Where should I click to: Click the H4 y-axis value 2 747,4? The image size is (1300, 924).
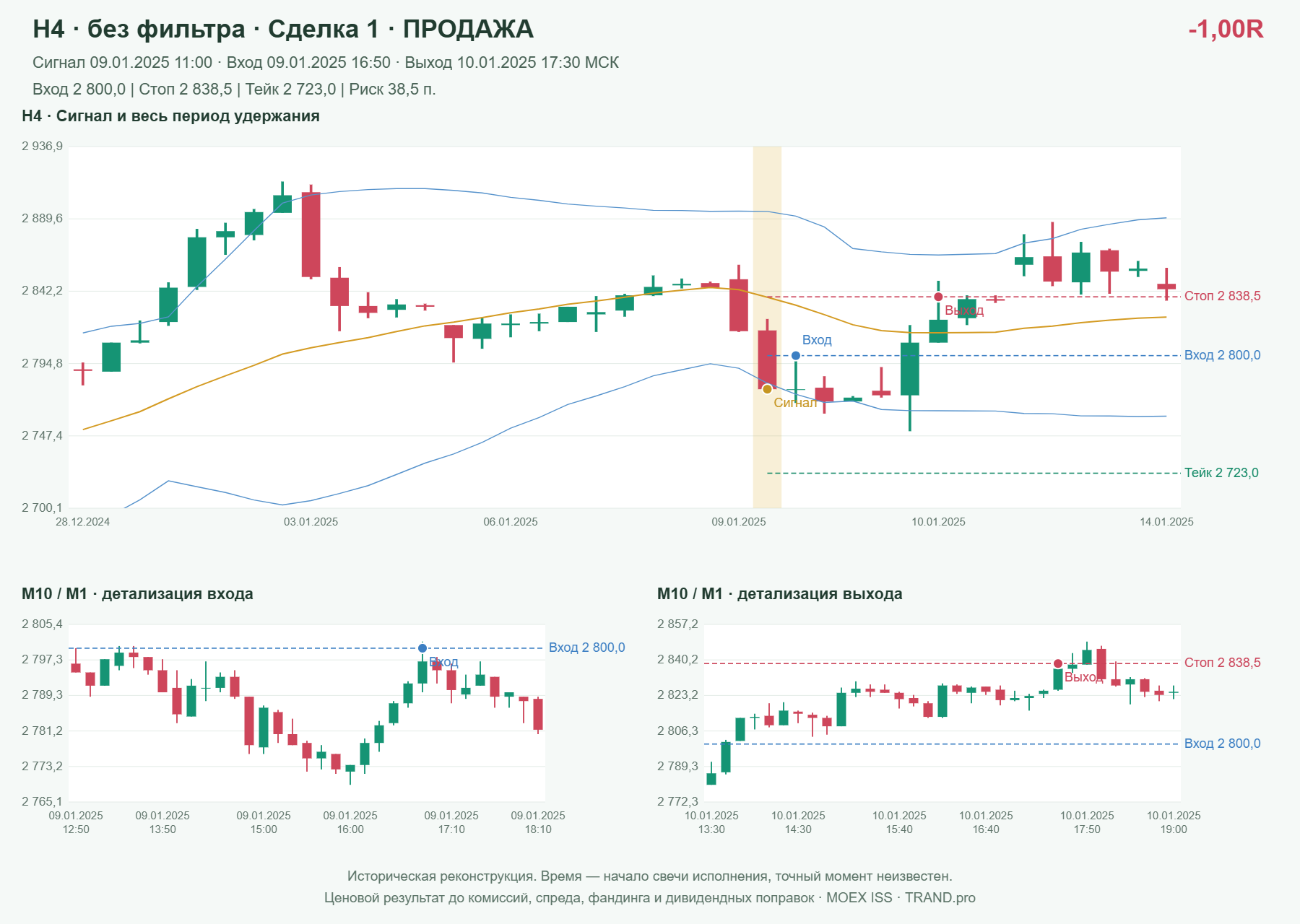pos(42,436)
